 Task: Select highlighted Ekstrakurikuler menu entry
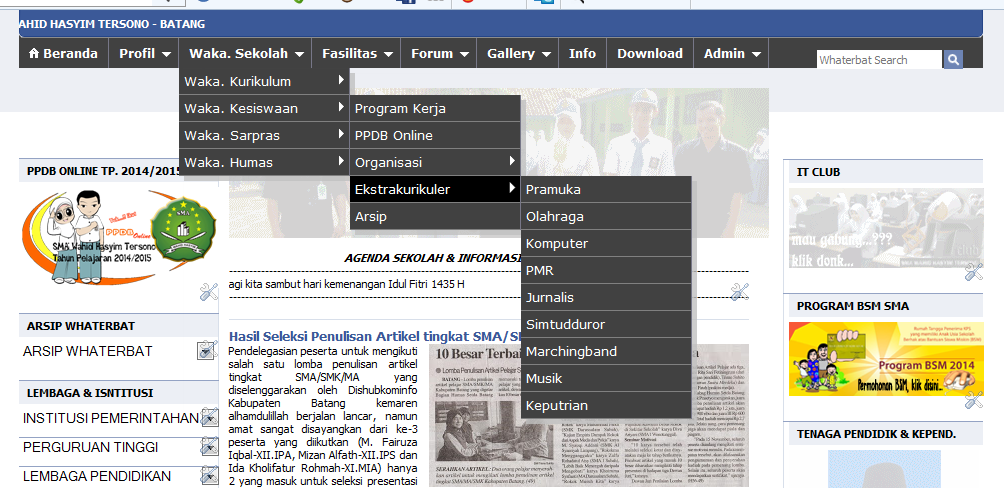[x=435, y=189]
